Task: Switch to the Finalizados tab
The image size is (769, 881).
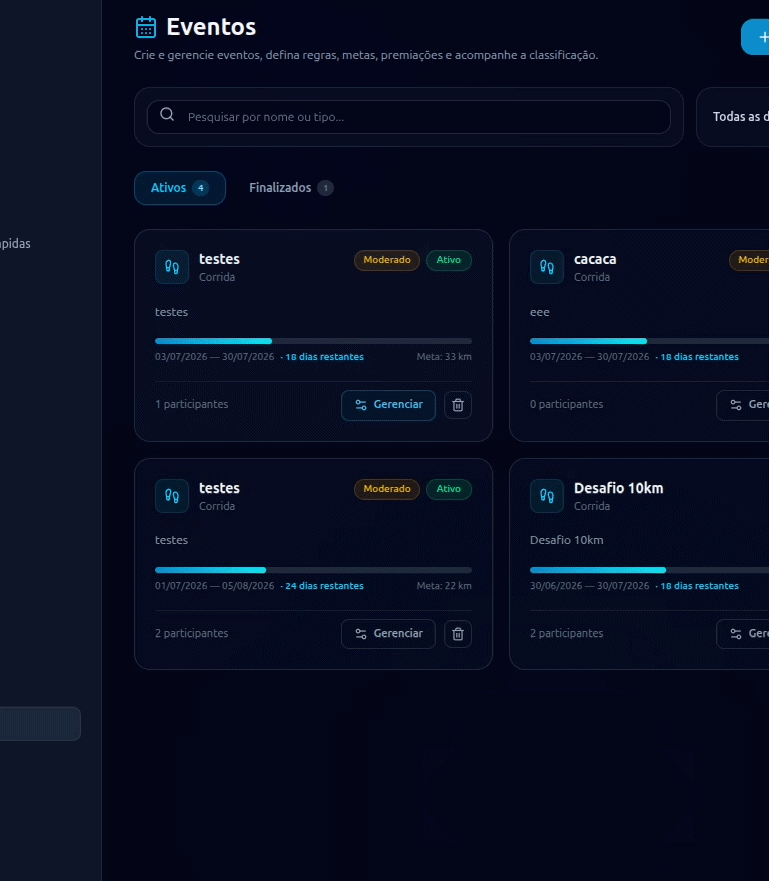Action: [x=291, y=188]
